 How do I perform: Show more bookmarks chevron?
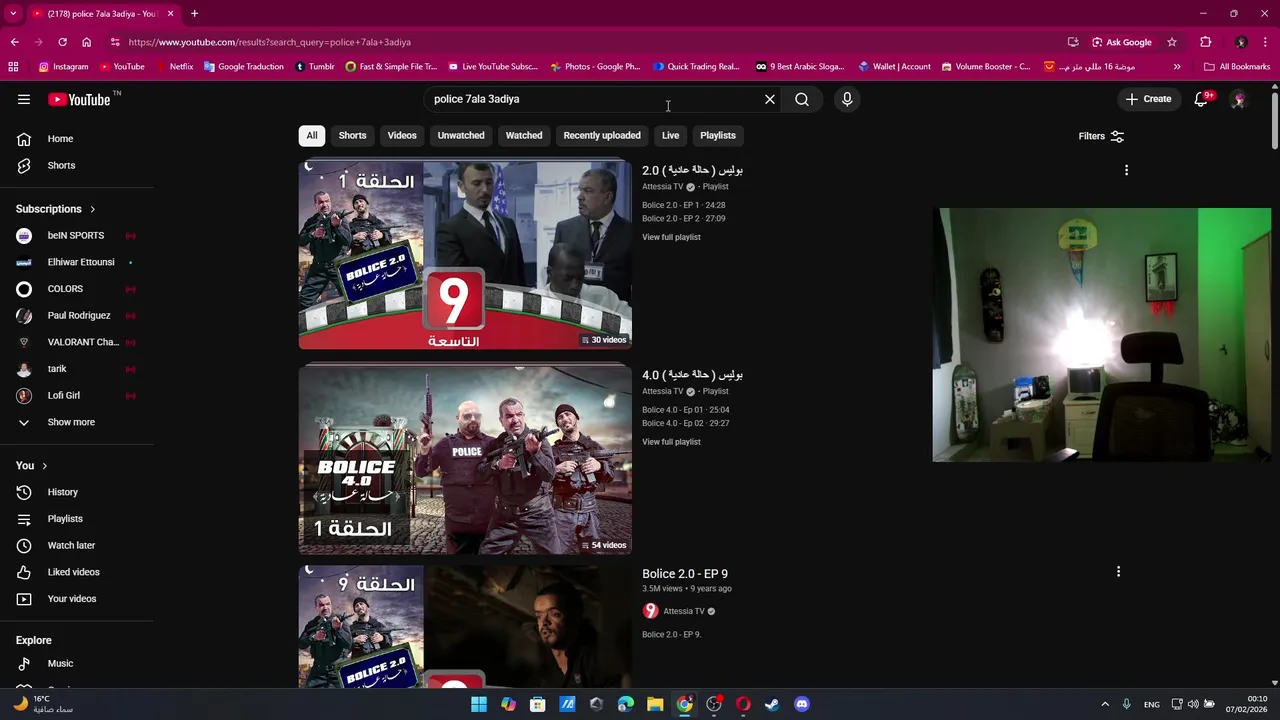pos(1177,67)
